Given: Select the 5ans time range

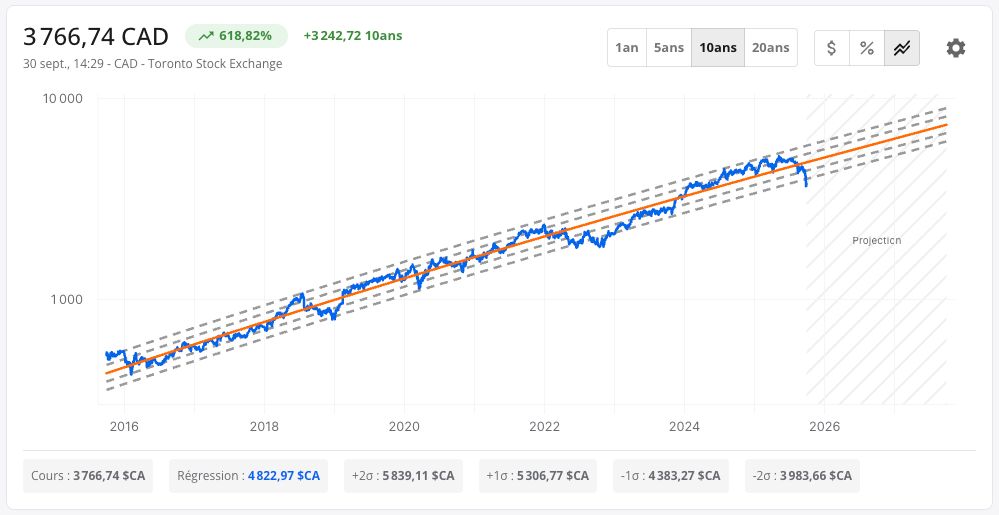Looking at the screenshot, I should 669,48.
